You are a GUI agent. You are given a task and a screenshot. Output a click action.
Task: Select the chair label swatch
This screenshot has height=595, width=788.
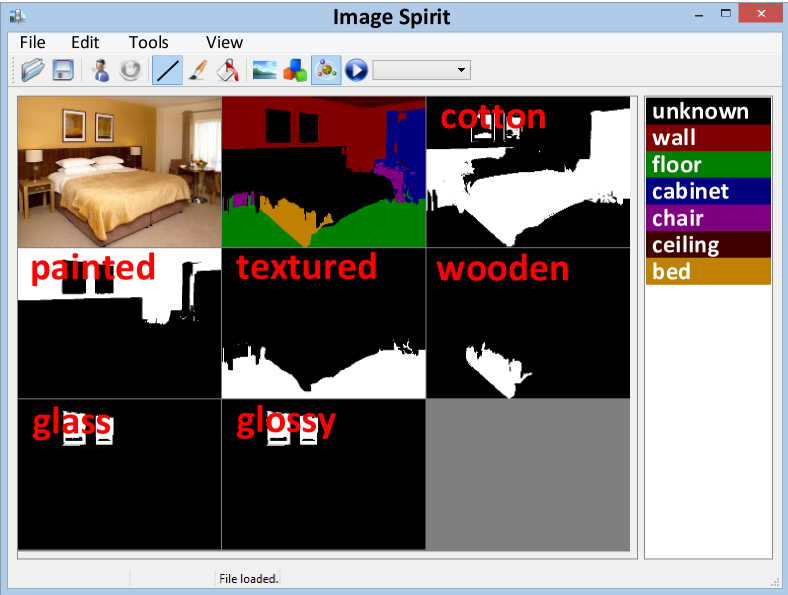(x=708, y=218)
